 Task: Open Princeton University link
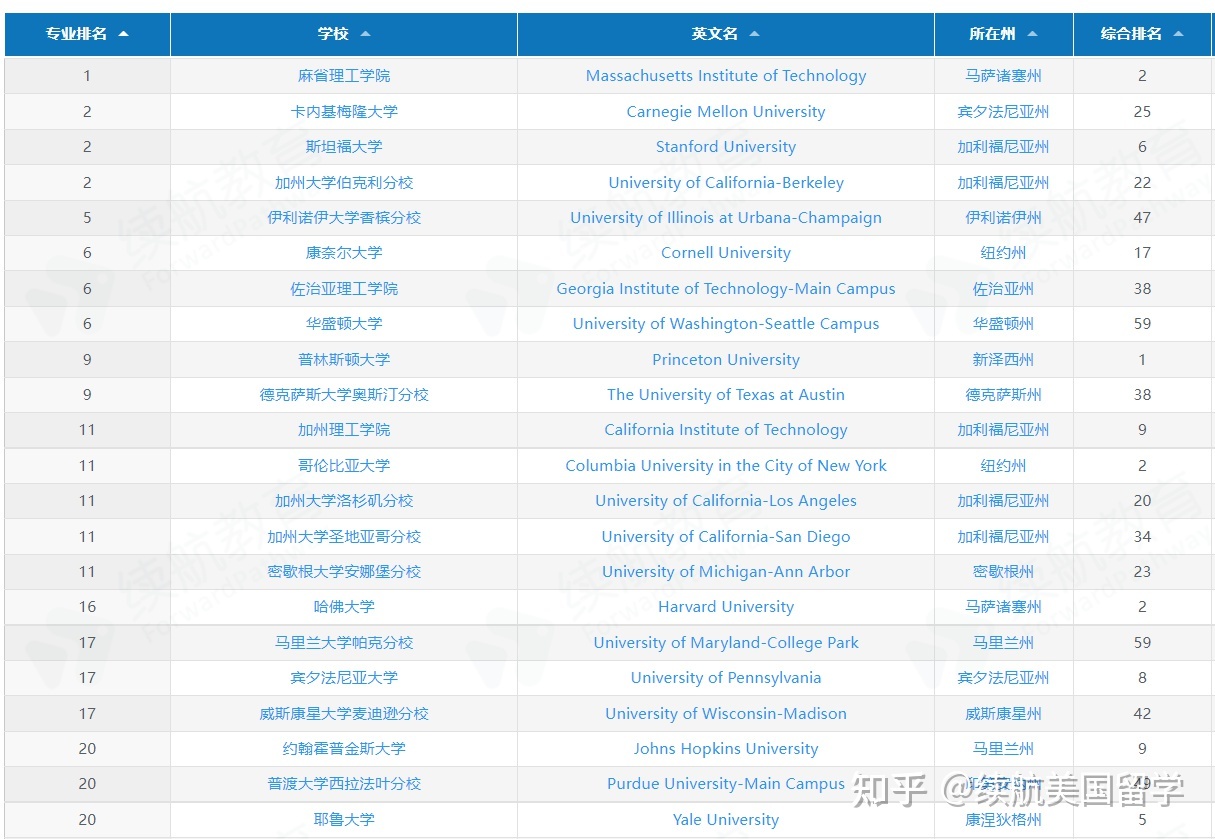pyautogui.click(x=726, y=360)
